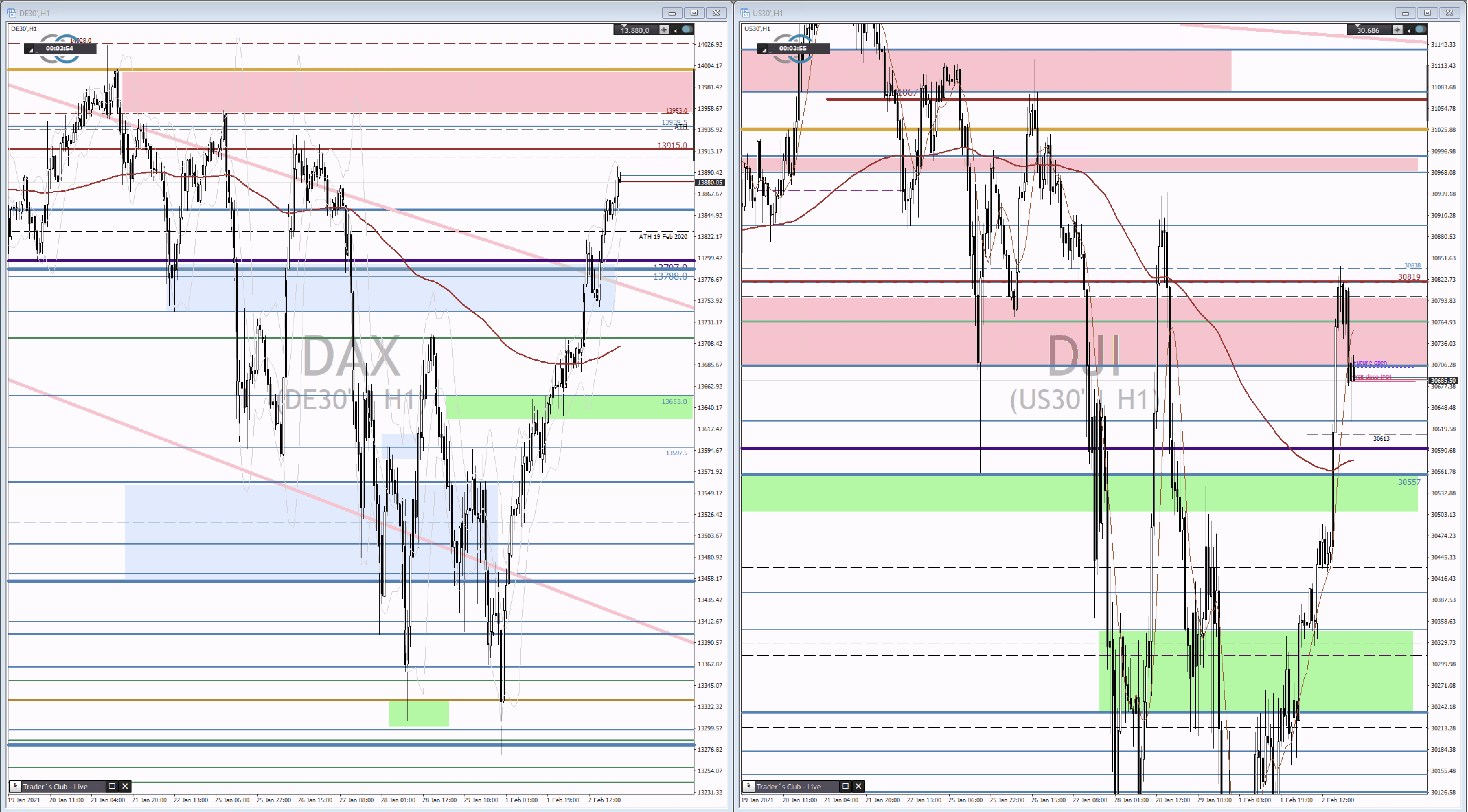1468x812 pixels.
Task: Click the chart icon in DE30 window title
Action: click(x=11, y=13)
